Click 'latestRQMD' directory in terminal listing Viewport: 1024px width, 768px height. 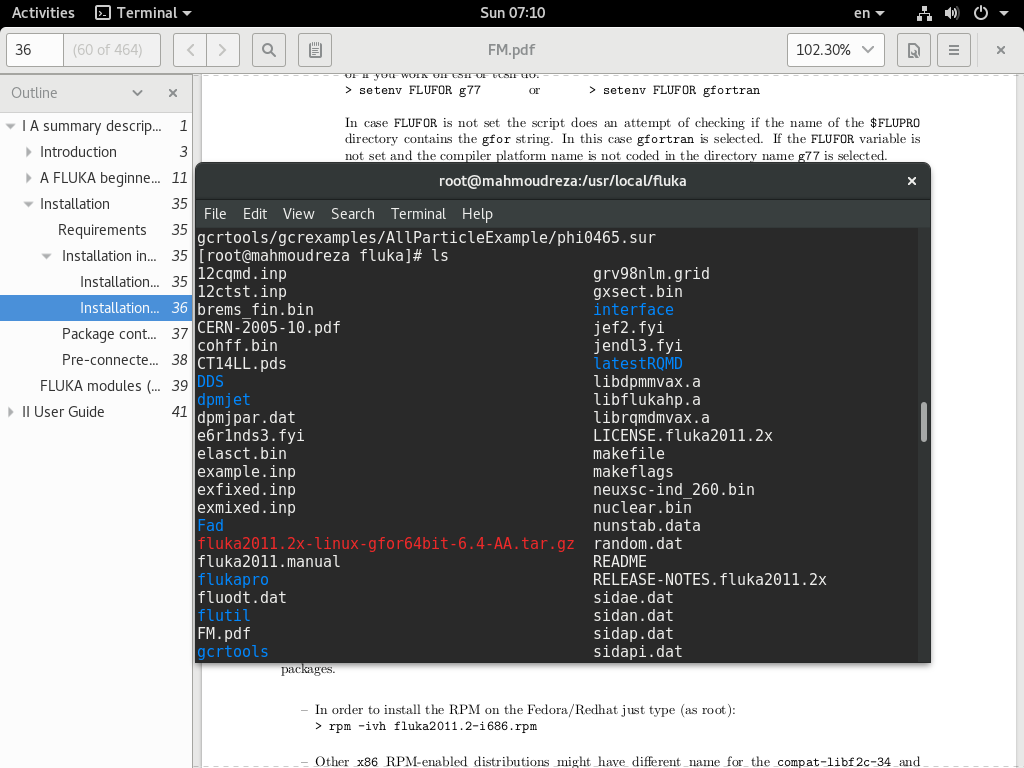click(x=637, y=364)
